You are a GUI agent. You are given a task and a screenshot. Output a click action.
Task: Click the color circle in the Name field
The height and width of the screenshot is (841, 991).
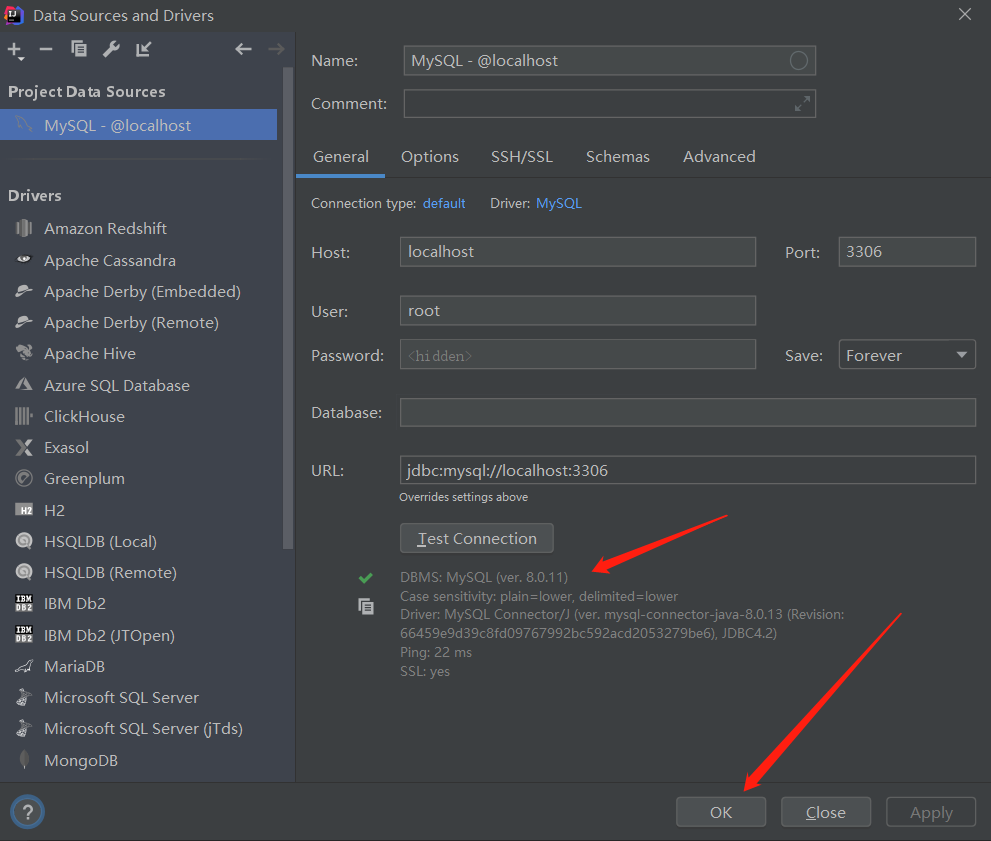click(798, 61)
